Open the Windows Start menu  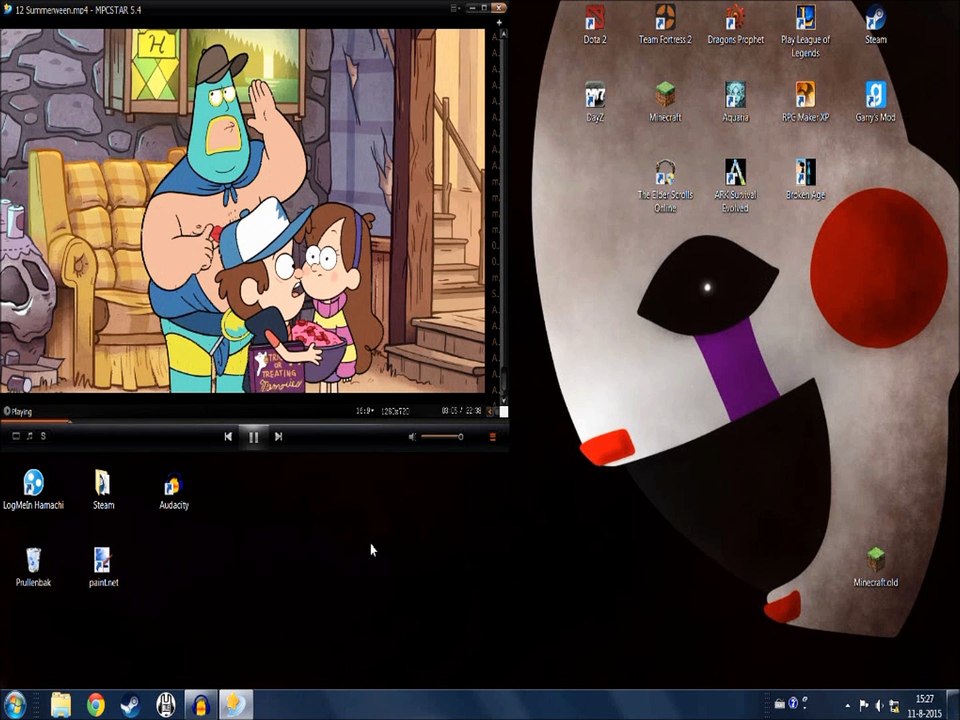pyautogui.click(x=15, y=705)
